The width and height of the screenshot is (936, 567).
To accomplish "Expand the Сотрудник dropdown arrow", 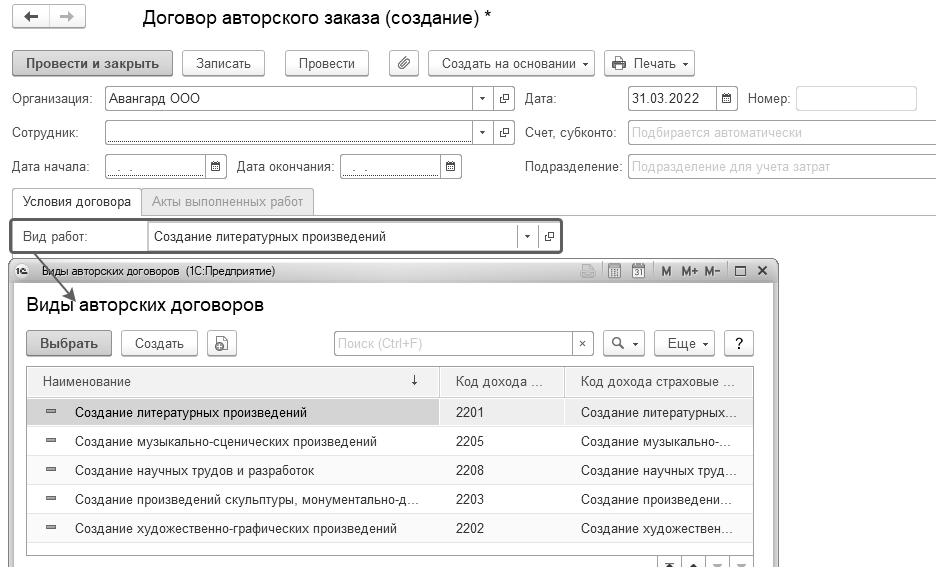I will tap(483, 132).
